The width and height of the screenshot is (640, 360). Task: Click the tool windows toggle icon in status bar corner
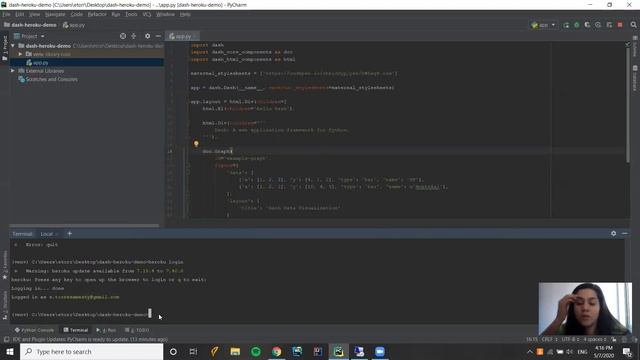[6, 339]
